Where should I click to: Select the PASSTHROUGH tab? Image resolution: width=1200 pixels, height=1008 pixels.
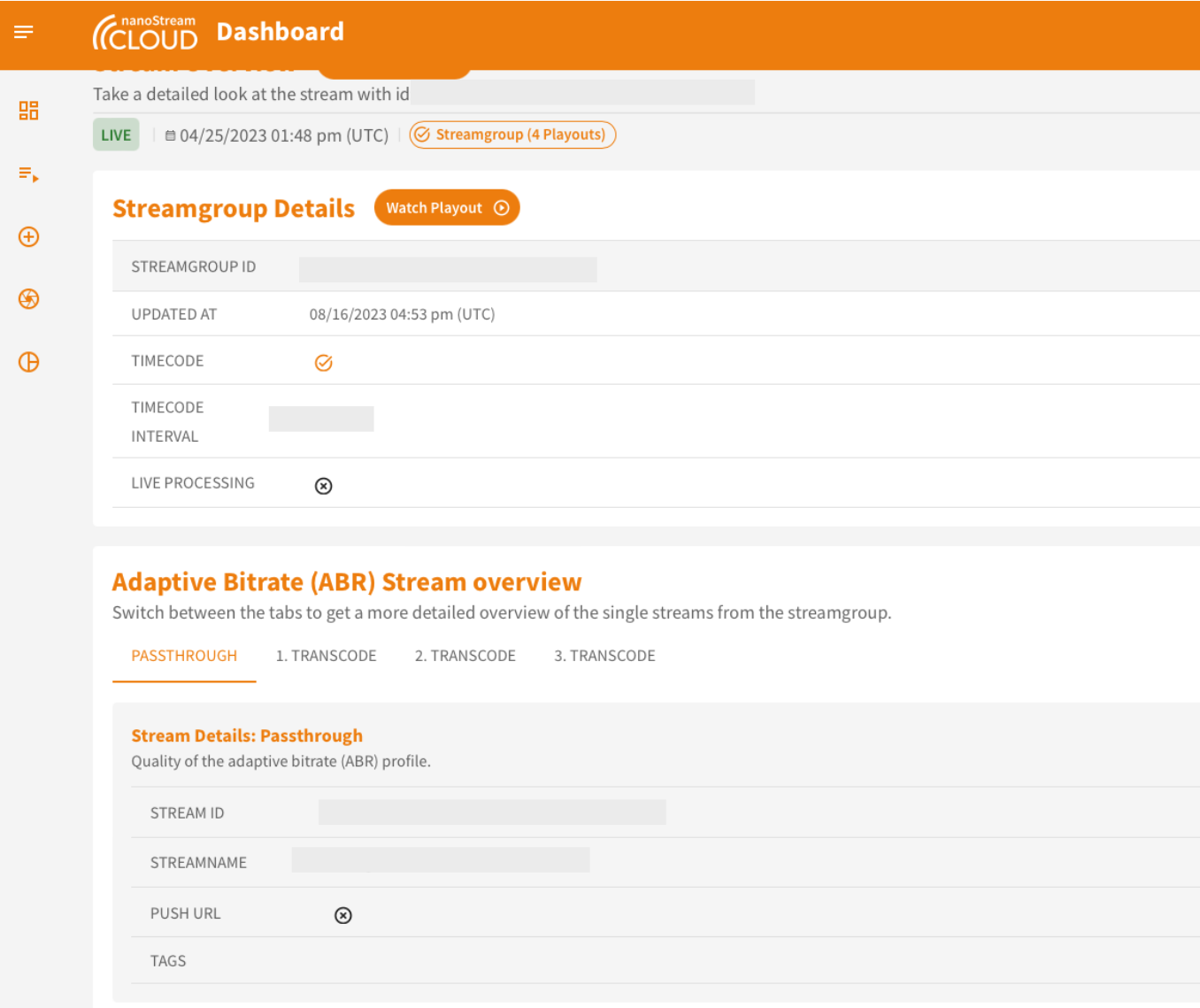point(184,656)
